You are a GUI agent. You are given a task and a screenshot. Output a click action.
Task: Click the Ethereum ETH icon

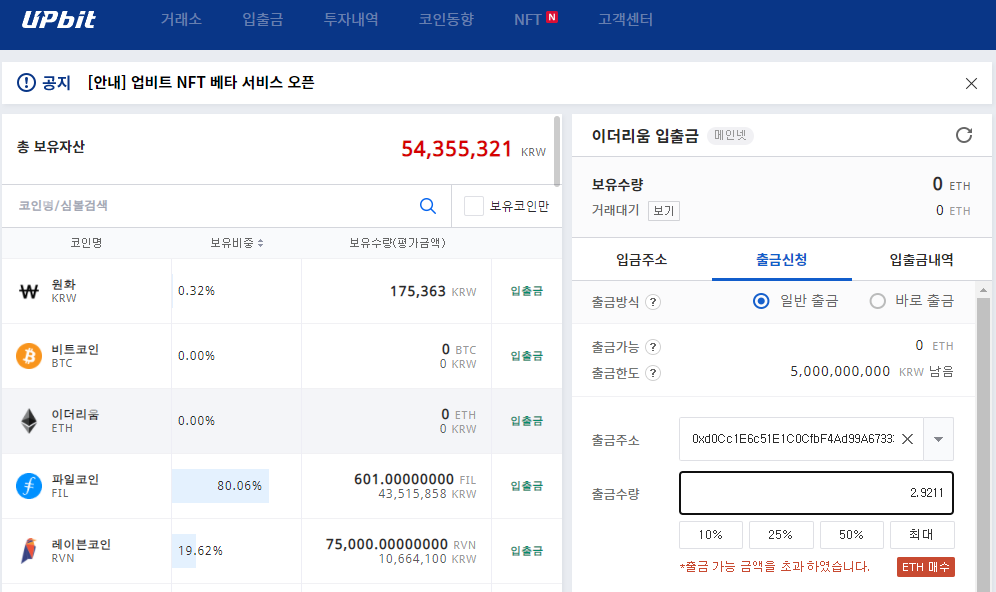coord(29,421)
